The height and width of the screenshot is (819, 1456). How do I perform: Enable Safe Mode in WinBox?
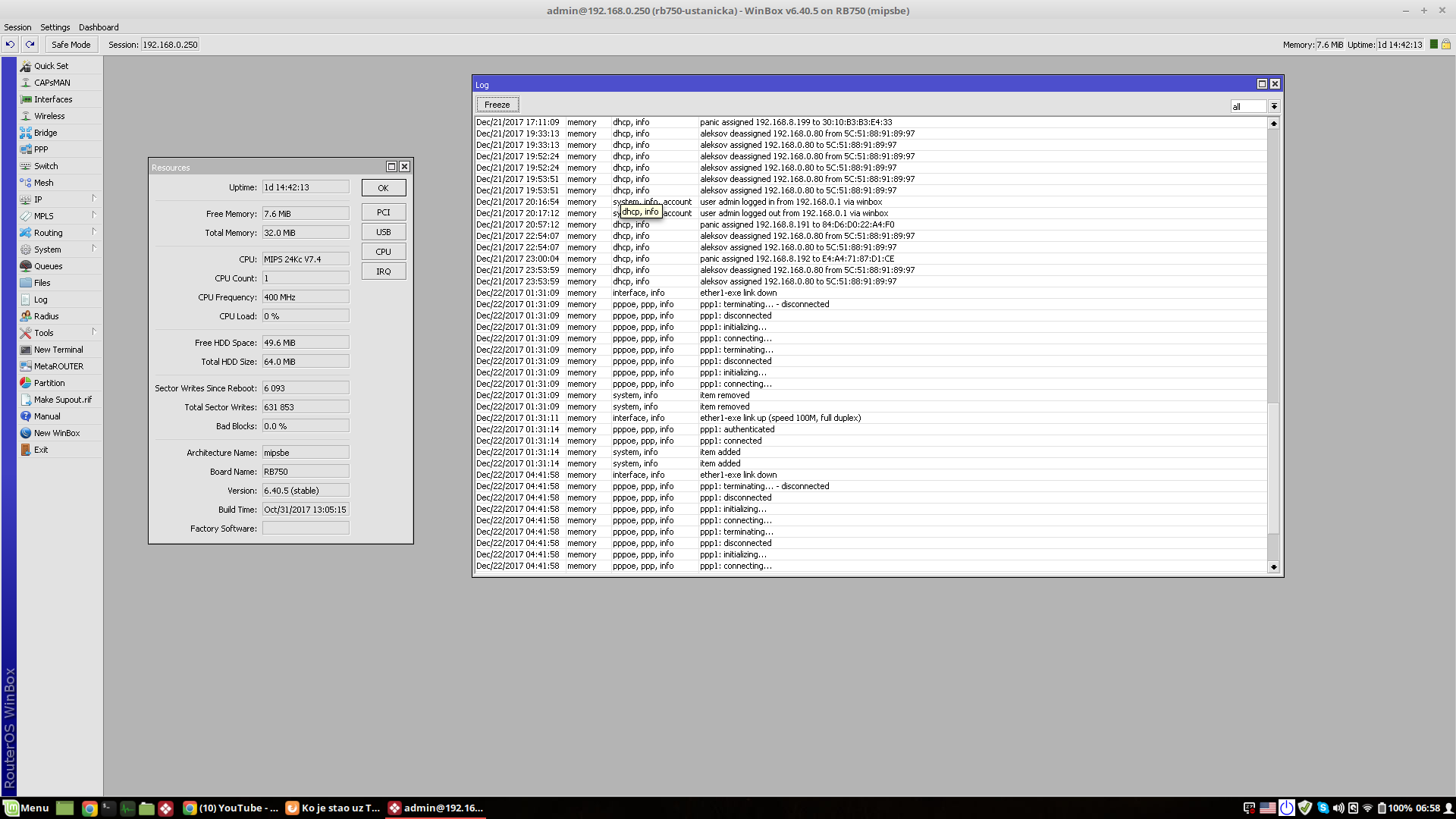71,44
